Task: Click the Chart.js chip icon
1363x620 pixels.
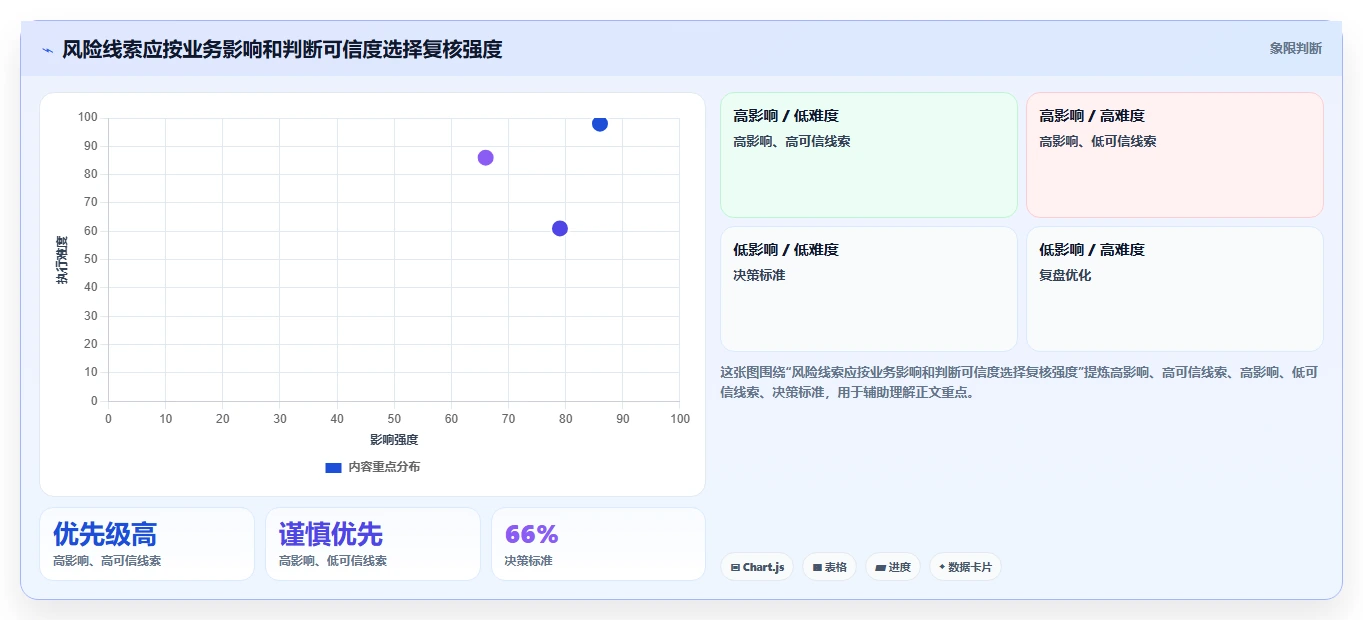Action: pos(735,567)
